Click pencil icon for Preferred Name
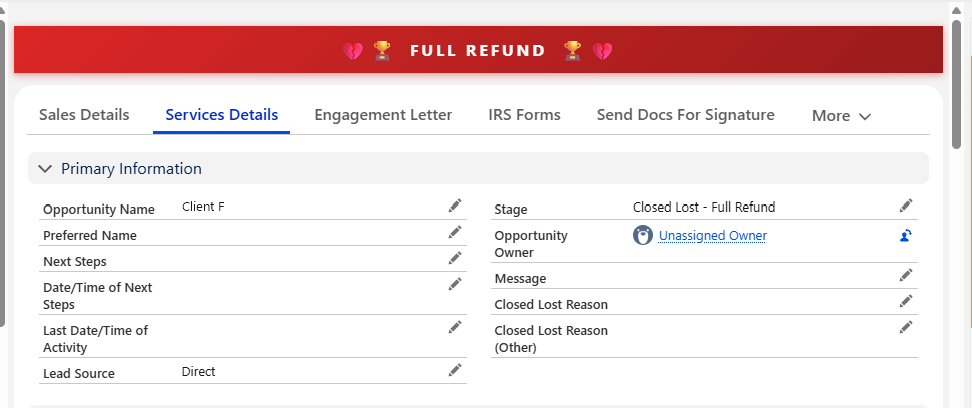Viewport: 972px width, 408px height. click(455, 232)
